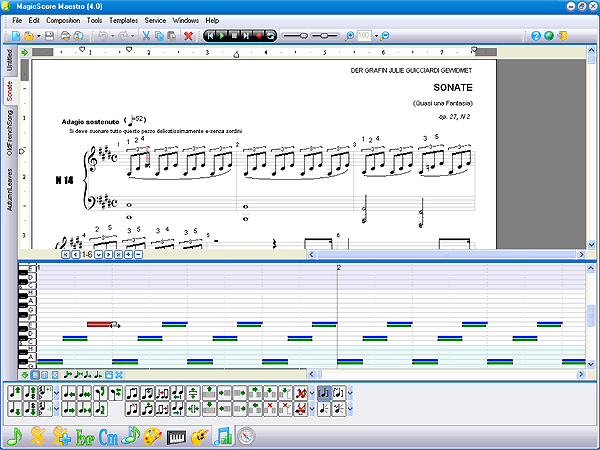Toggle loop playback button
The image size is (600, 450).
click(271, 36)
